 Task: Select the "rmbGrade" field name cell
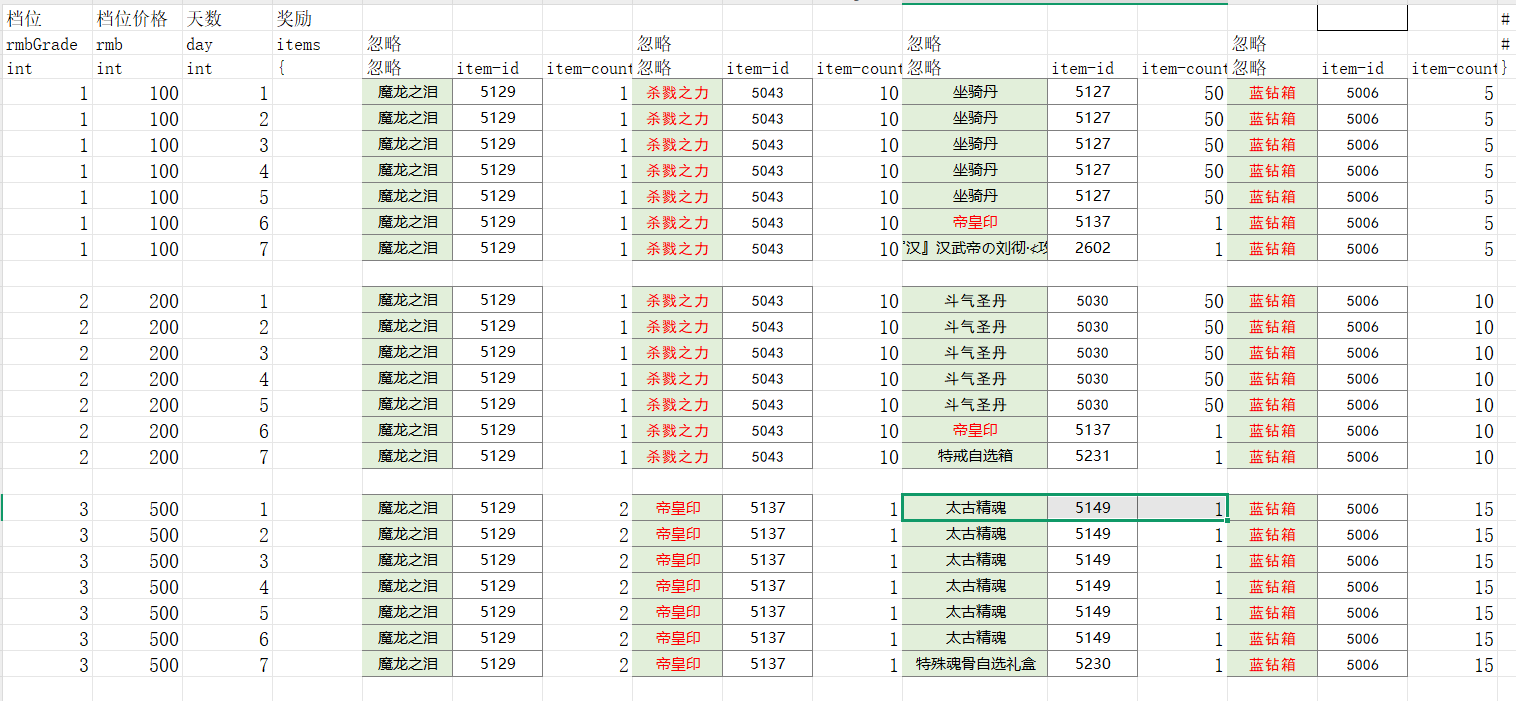pyautogui.click(x=47, y=44)
